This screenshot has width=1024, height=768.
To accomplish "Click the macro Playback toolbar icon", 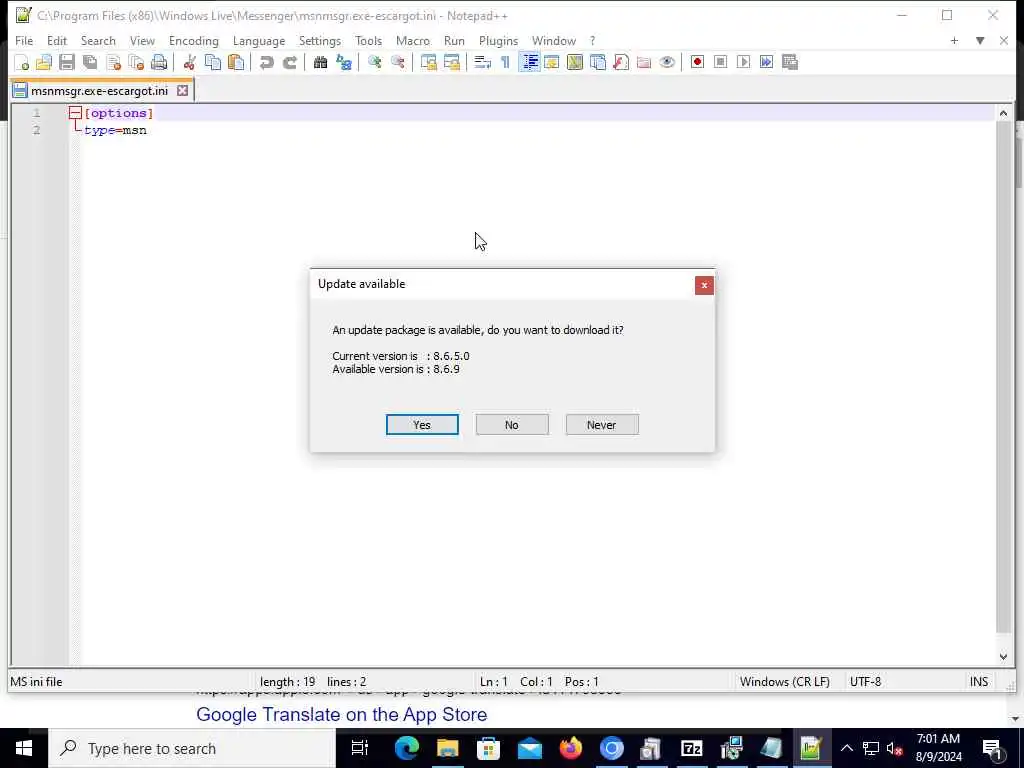I will (x=743, y=62).
